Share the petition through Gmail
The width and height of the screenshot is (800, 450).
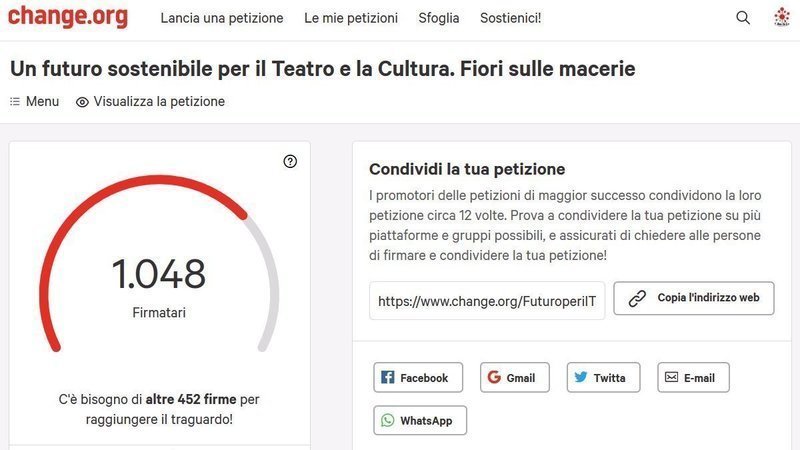pos(515,378)
